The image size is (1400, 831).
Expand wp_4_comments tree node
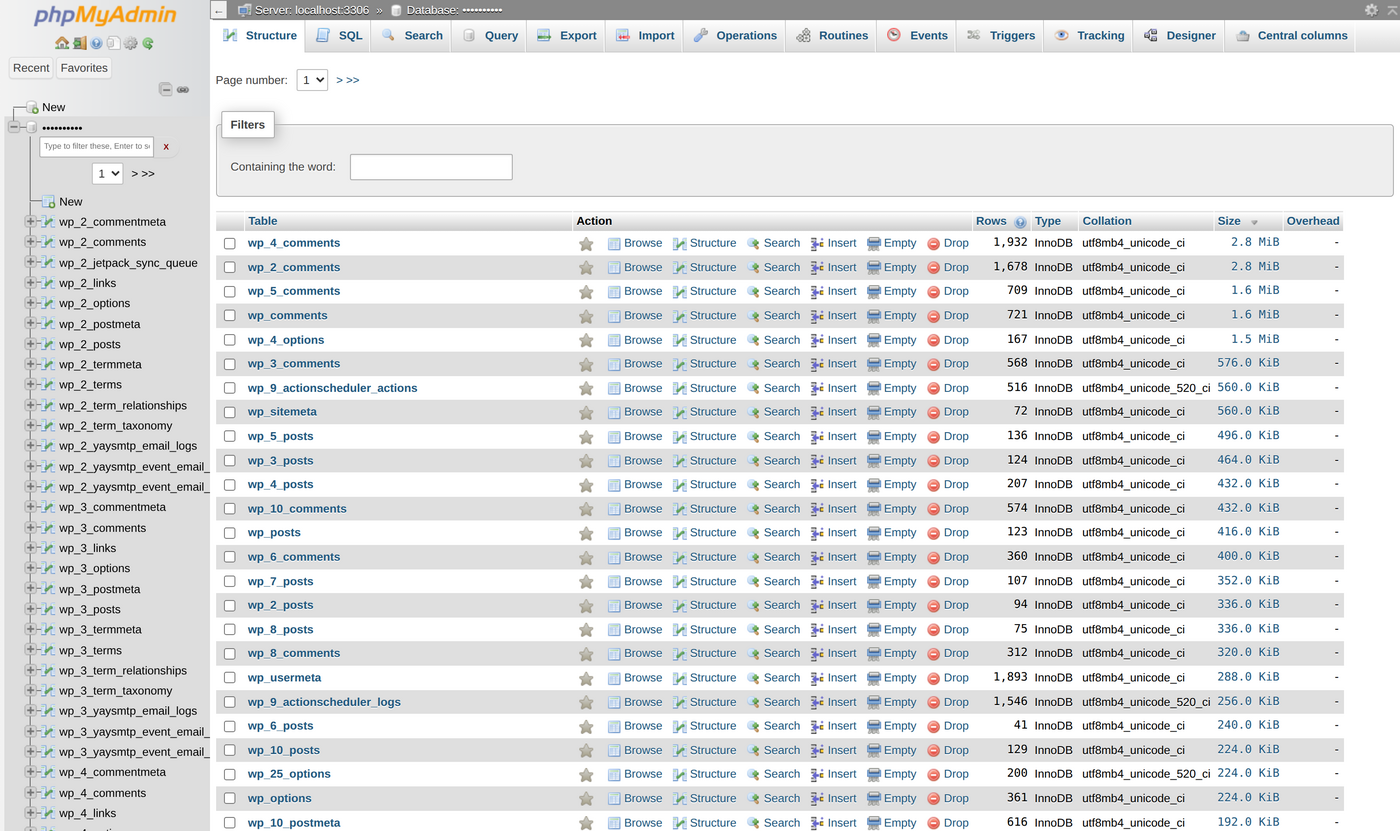tap(30, 793)
